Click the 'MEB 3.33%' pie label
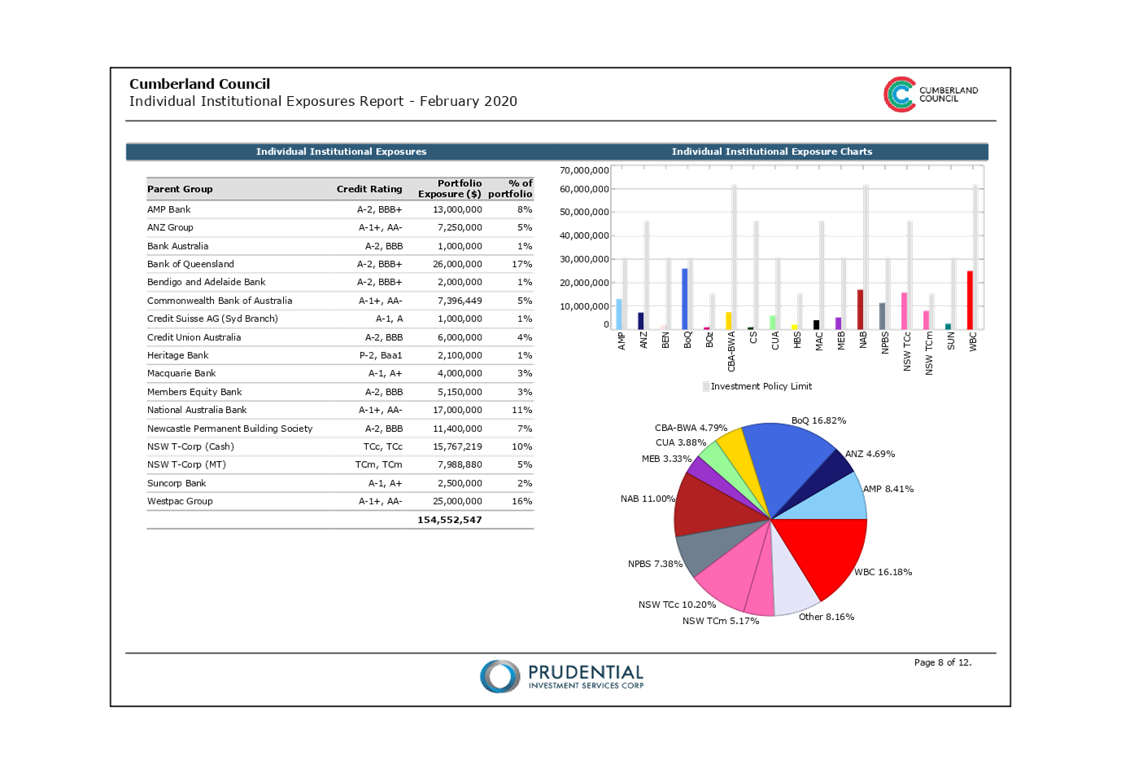This screenshot has width=1121, height=774. click(666, 459)
